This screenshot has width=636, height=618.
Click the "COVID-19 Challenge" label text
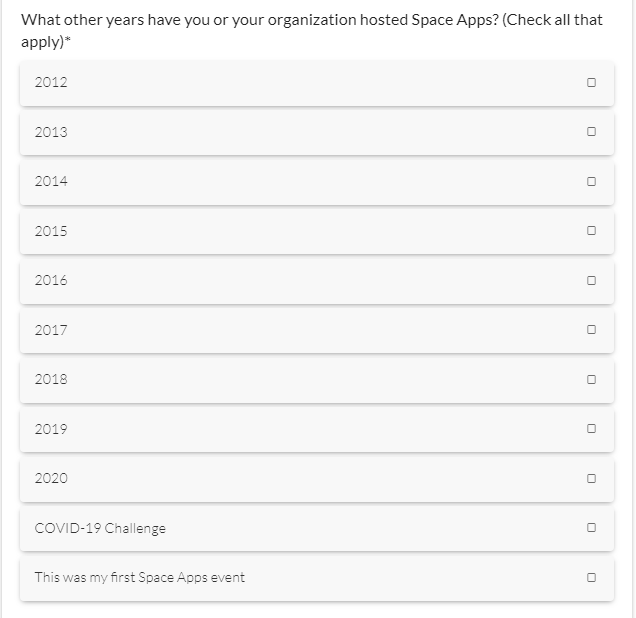[100, 528]
